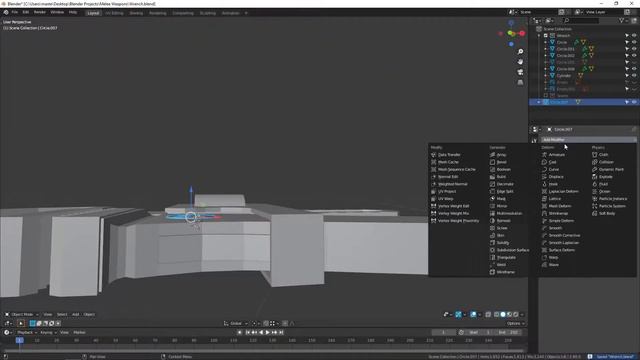Add the Remesh modifier
The height and width of the screenshot is (360, 640).
pyautogui.click(x=500, y=221)
